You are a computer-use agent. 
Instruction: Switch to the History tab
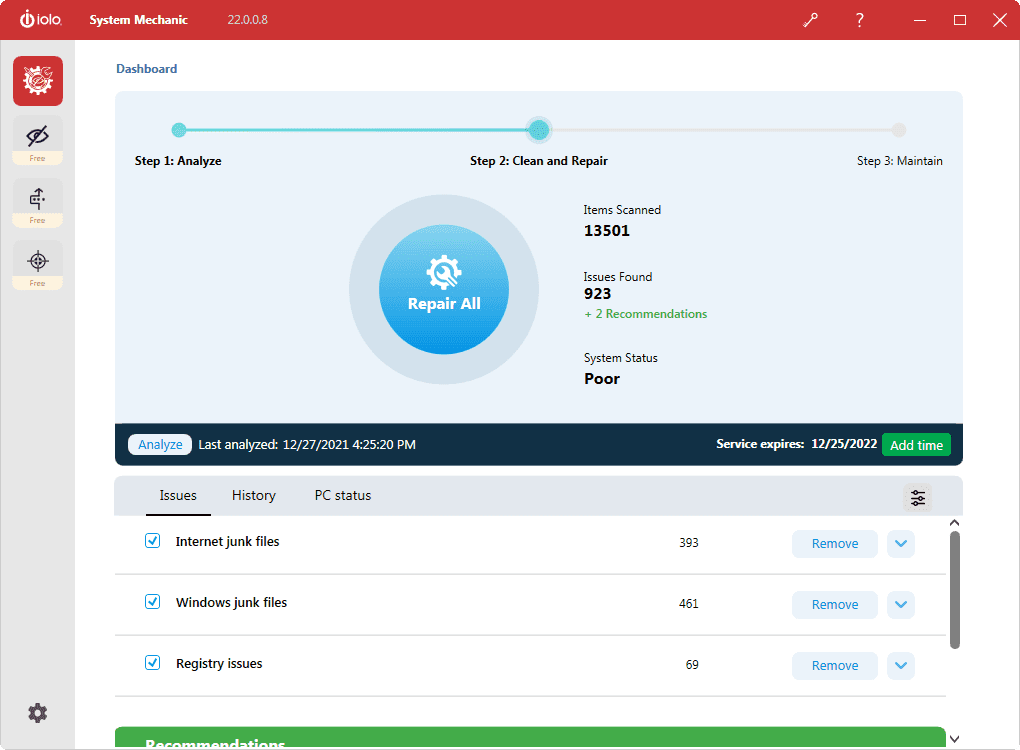(x=254, y=495)
